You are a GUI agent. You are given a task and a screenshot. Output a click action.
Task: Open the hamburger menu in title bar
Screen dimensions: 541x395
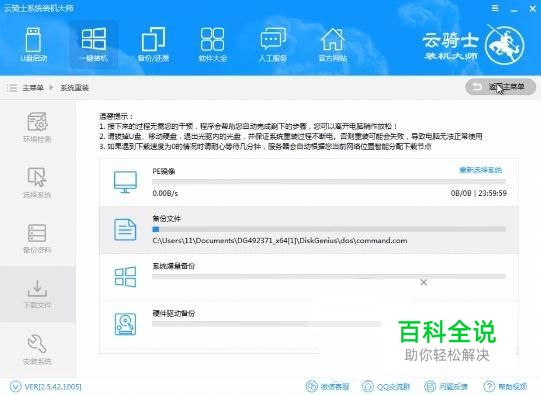(495, 8)
